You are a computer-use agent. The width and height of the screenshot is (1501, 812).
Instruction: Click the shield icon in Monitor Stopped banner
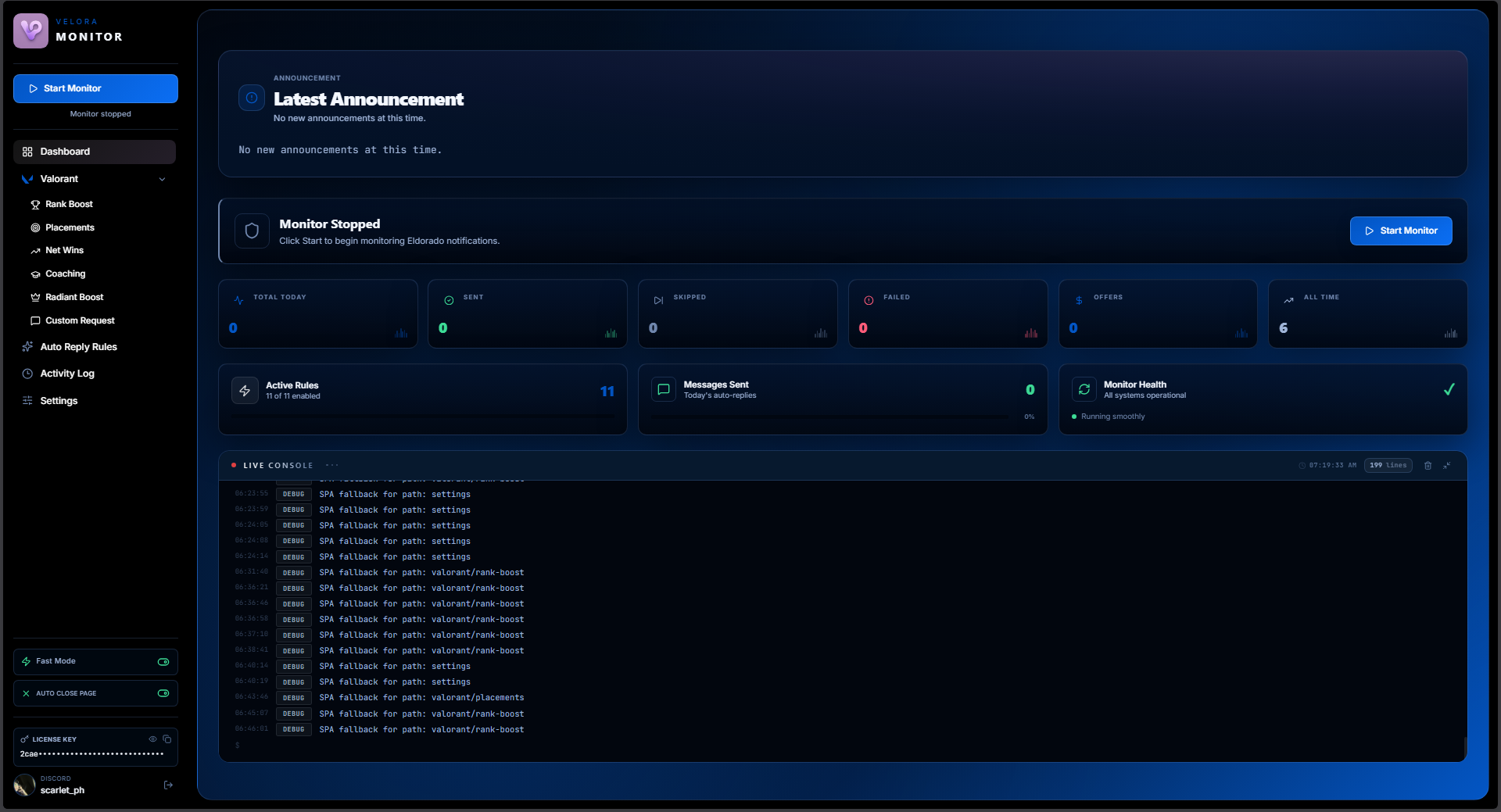click(252, 231)
